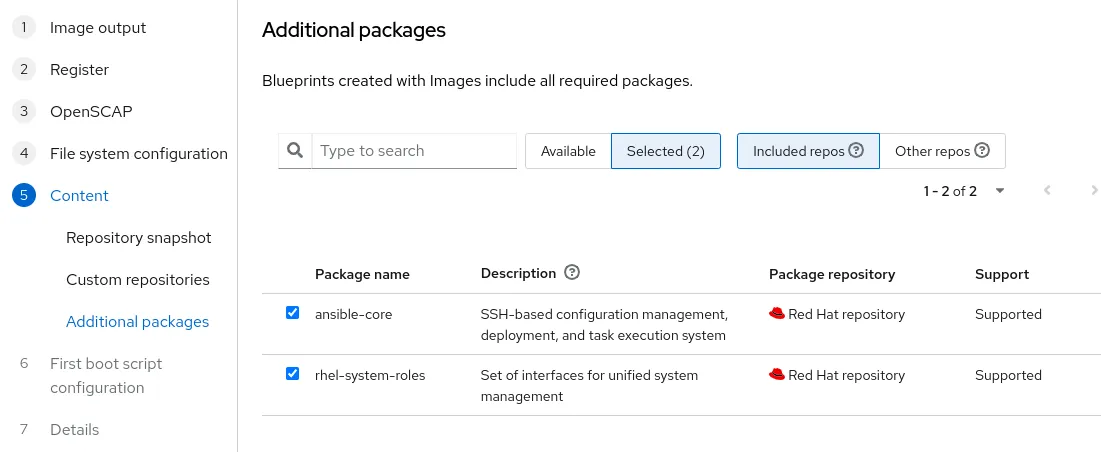Click help icon on Included repos

pos(856,151)
